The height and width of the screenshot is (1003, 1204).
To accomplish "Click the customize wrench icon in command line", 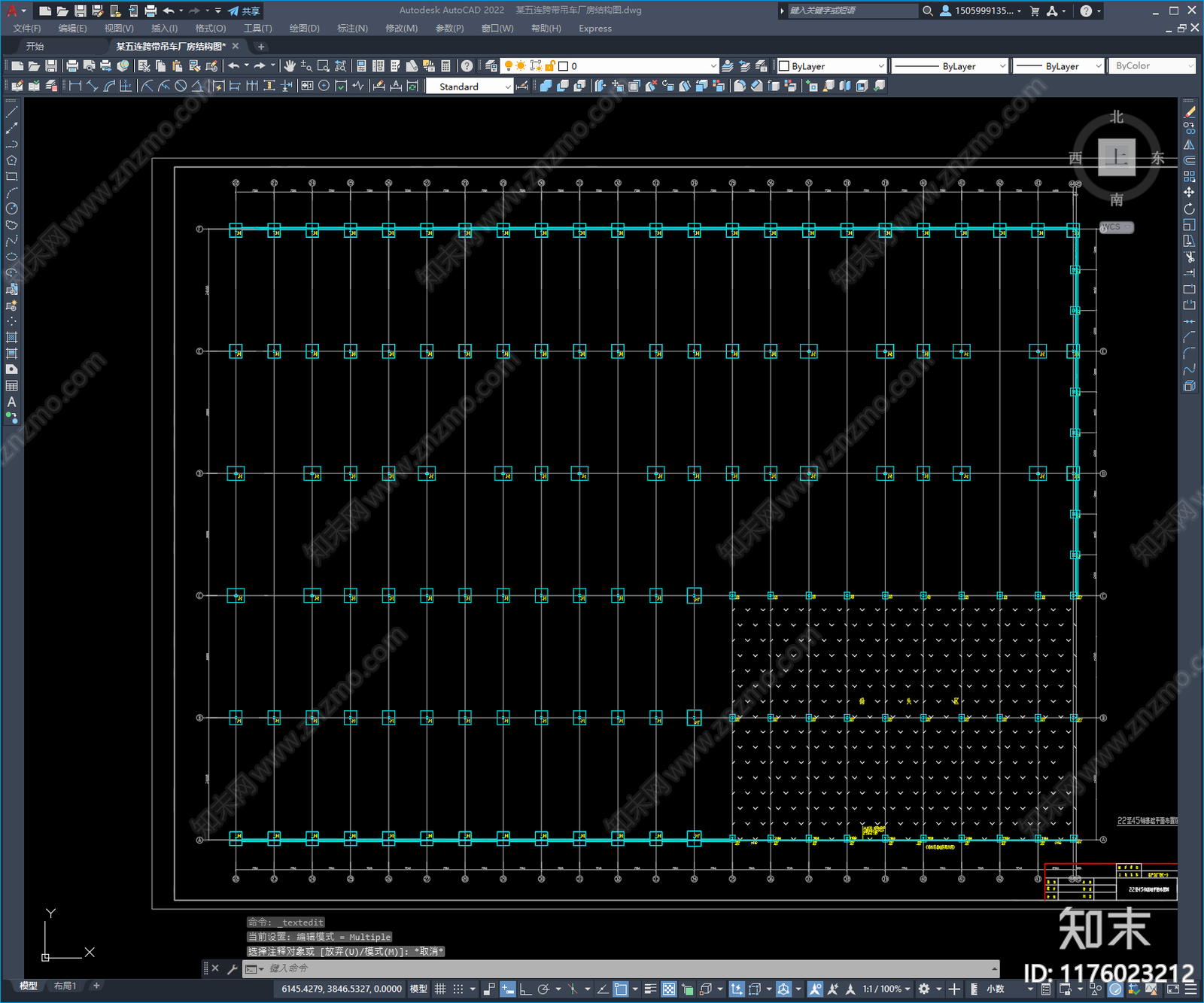I will click(233, 968).
